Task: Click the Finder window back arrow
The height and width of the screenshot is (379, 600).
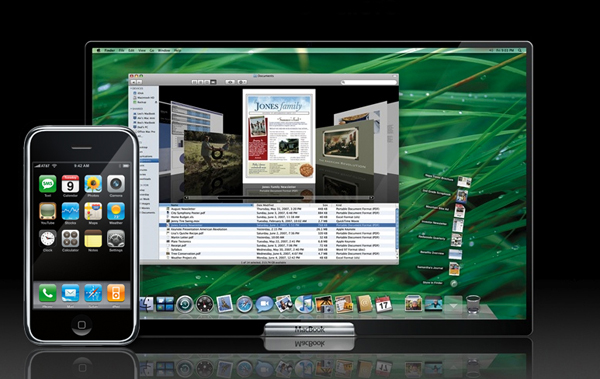Action: pyautogui.click(x=134, y=82)
